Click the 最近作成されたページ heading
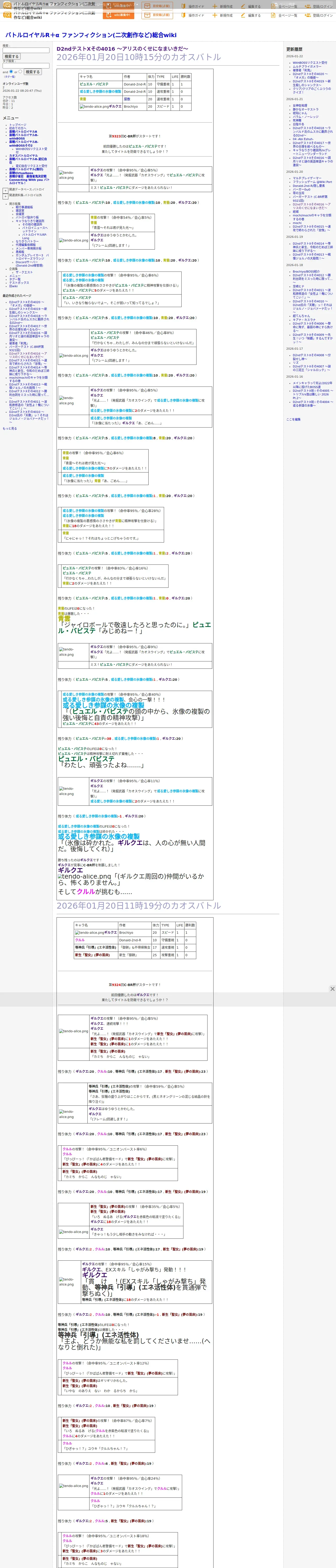This screenshot has height=1568, width=336. pyautogui.click(x=16, y=296)
